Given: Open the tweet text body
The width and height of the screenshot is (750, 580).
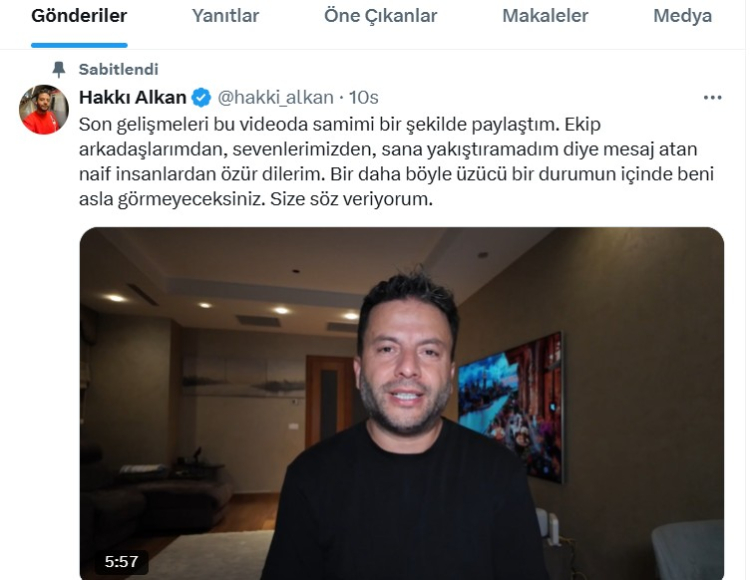Looking at the screenshot, I should tap(397, 162).
